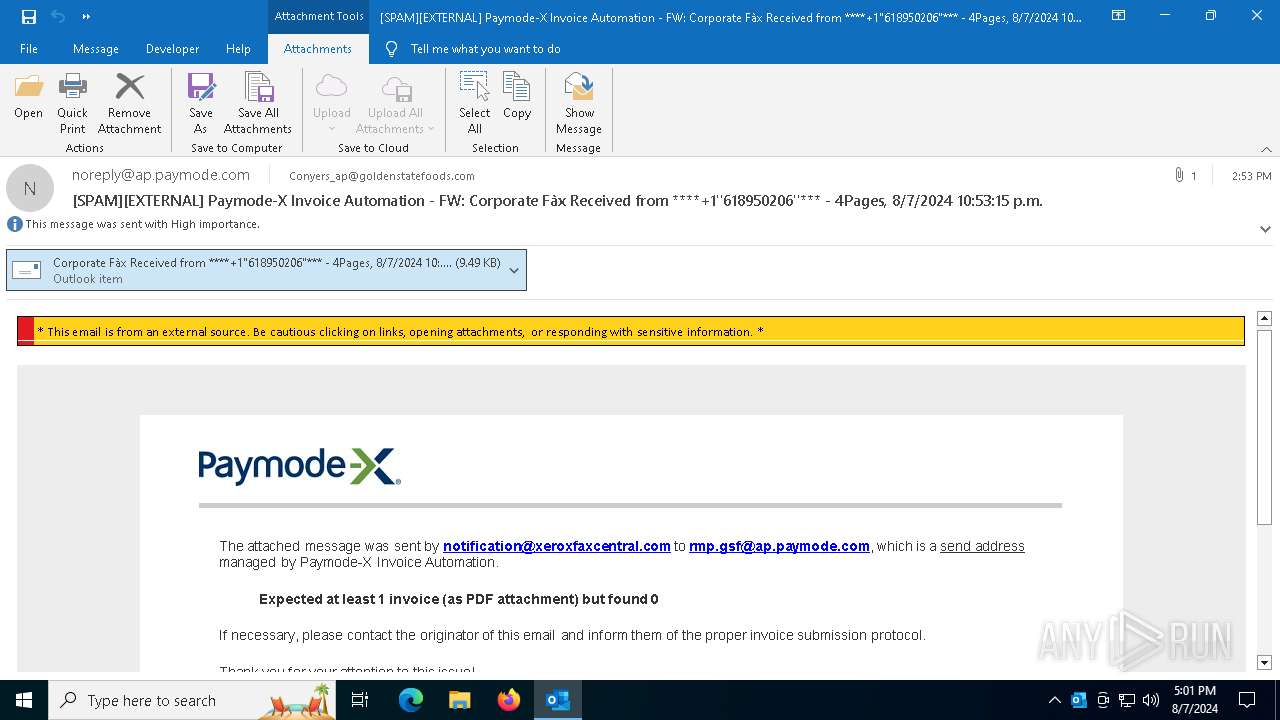Open the File menu
The height and width of the screenshot is (720, 1280).
29,49
